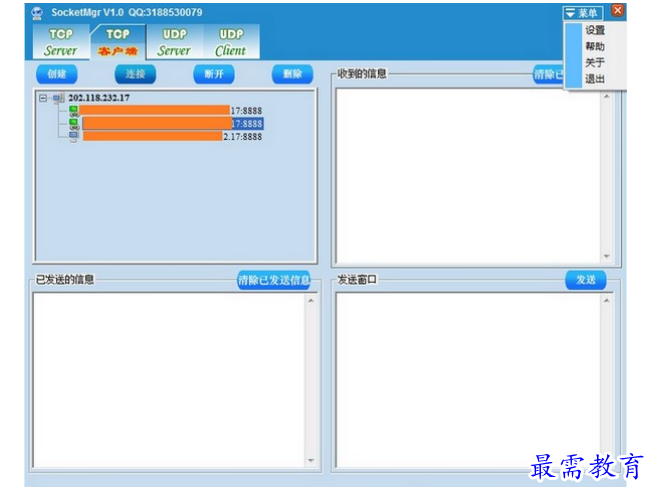Viewport: 652px width, 498px height.
Task: Click inside the 已发送的信息 text area
Action: [169, 380]
